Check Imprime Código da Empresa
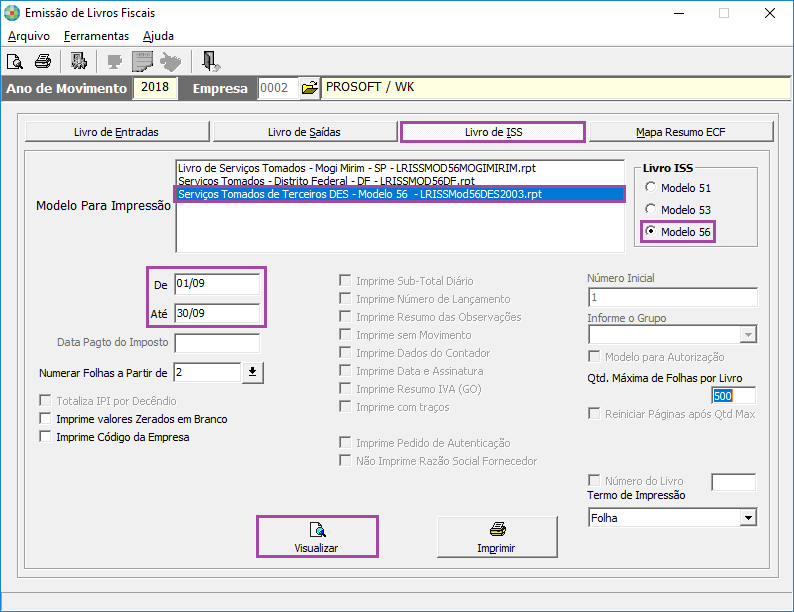The height and width of the screenshot is (612, 794). (45, 437)
